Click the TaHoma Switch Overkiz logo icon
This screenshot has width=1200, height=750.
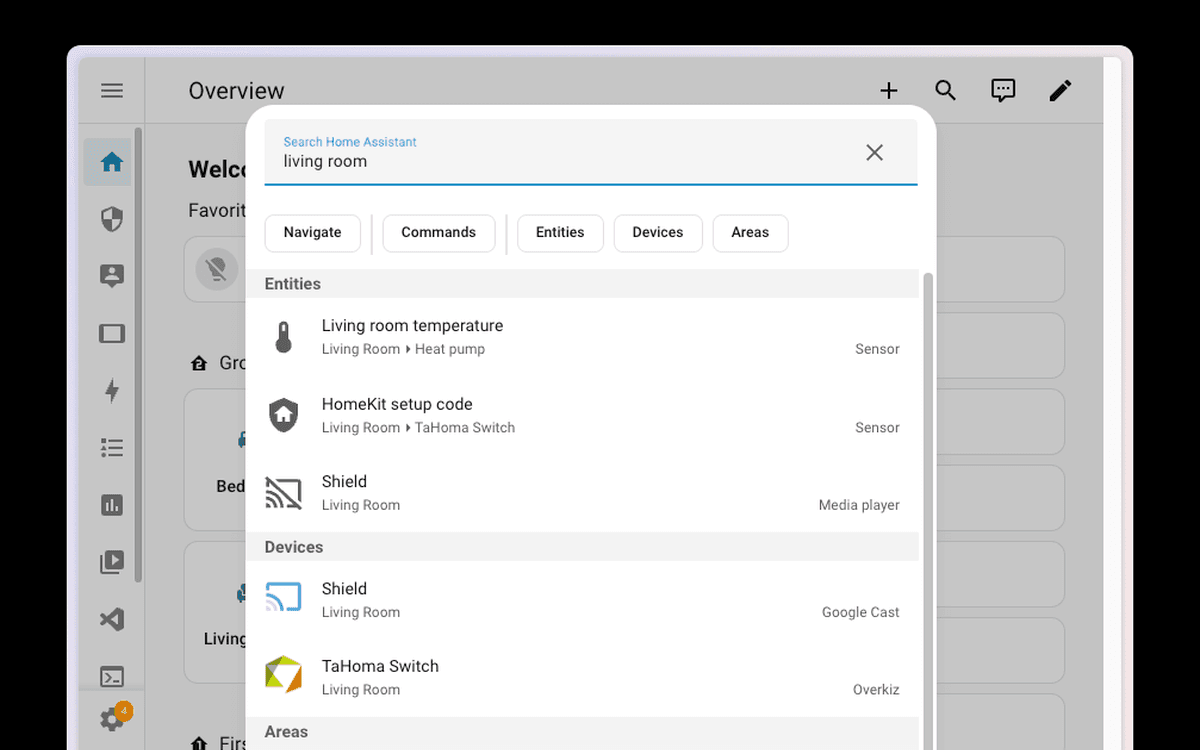coord(284,675)
